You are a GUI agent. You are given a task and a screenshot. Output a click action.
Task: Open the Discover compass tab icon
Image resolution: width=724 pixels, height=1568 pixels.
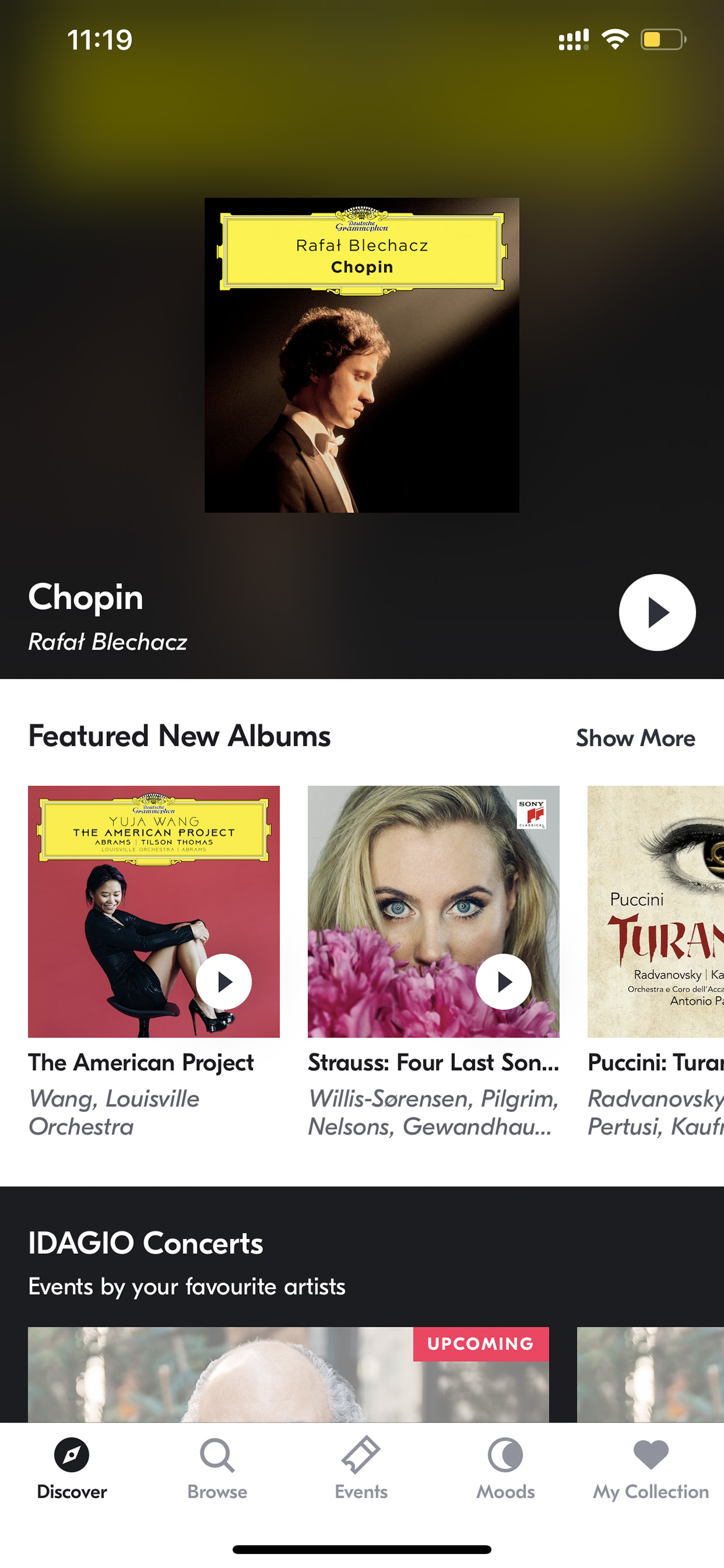pyautogui.click(x=72, y=1455)
